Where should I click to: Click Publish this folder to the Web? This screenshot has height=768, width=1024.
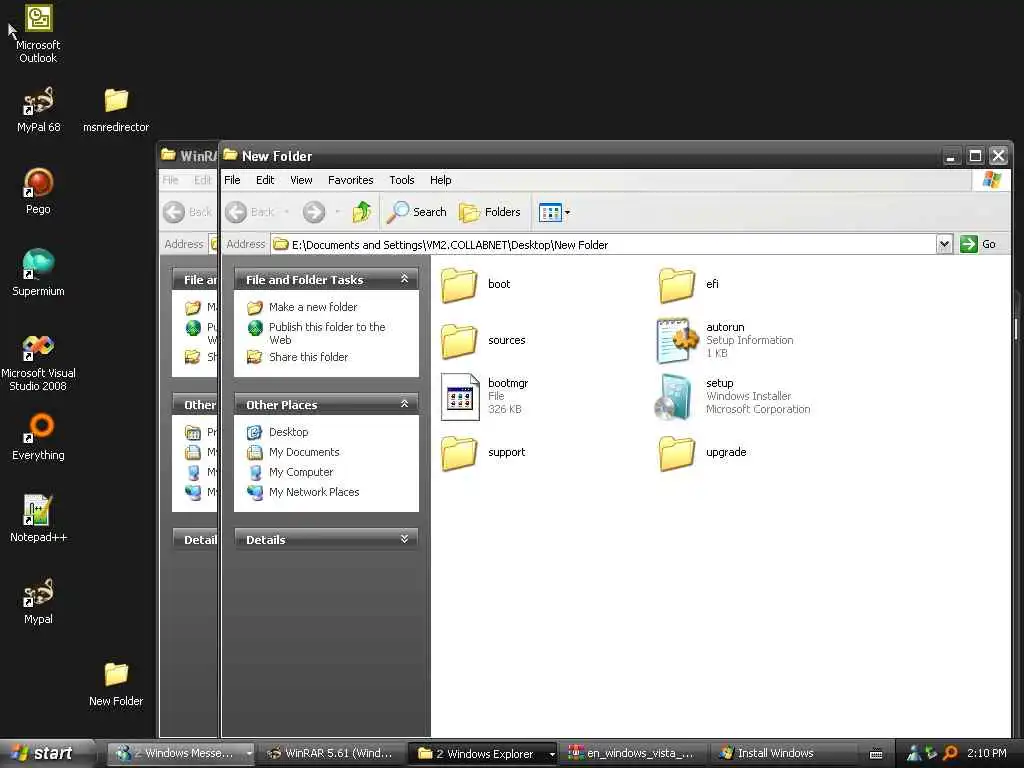click(317, 333)
